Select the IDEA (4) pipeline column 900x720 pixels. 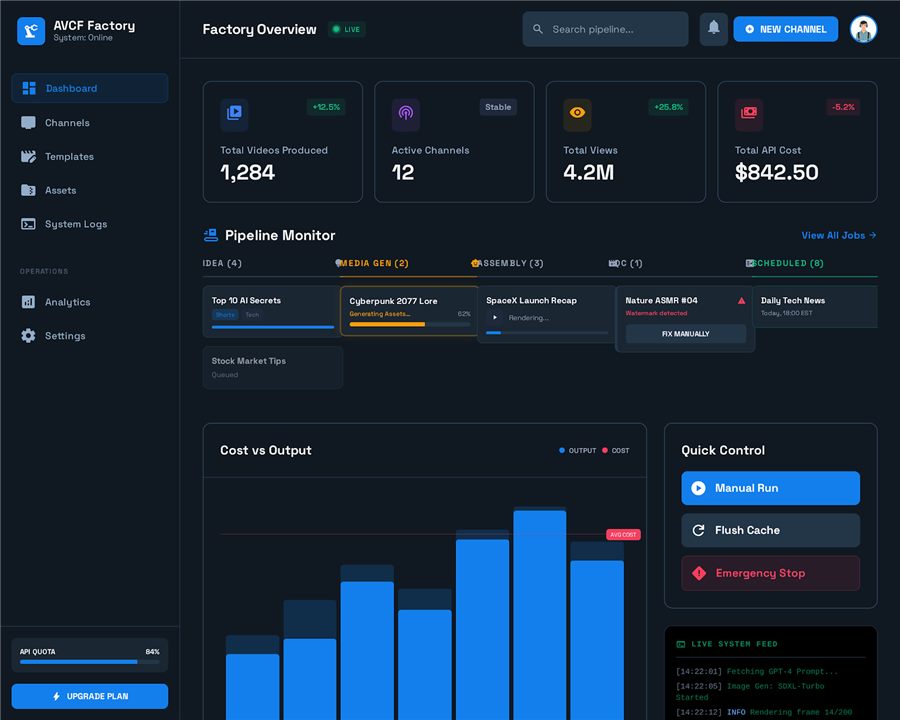click(222, 263)
